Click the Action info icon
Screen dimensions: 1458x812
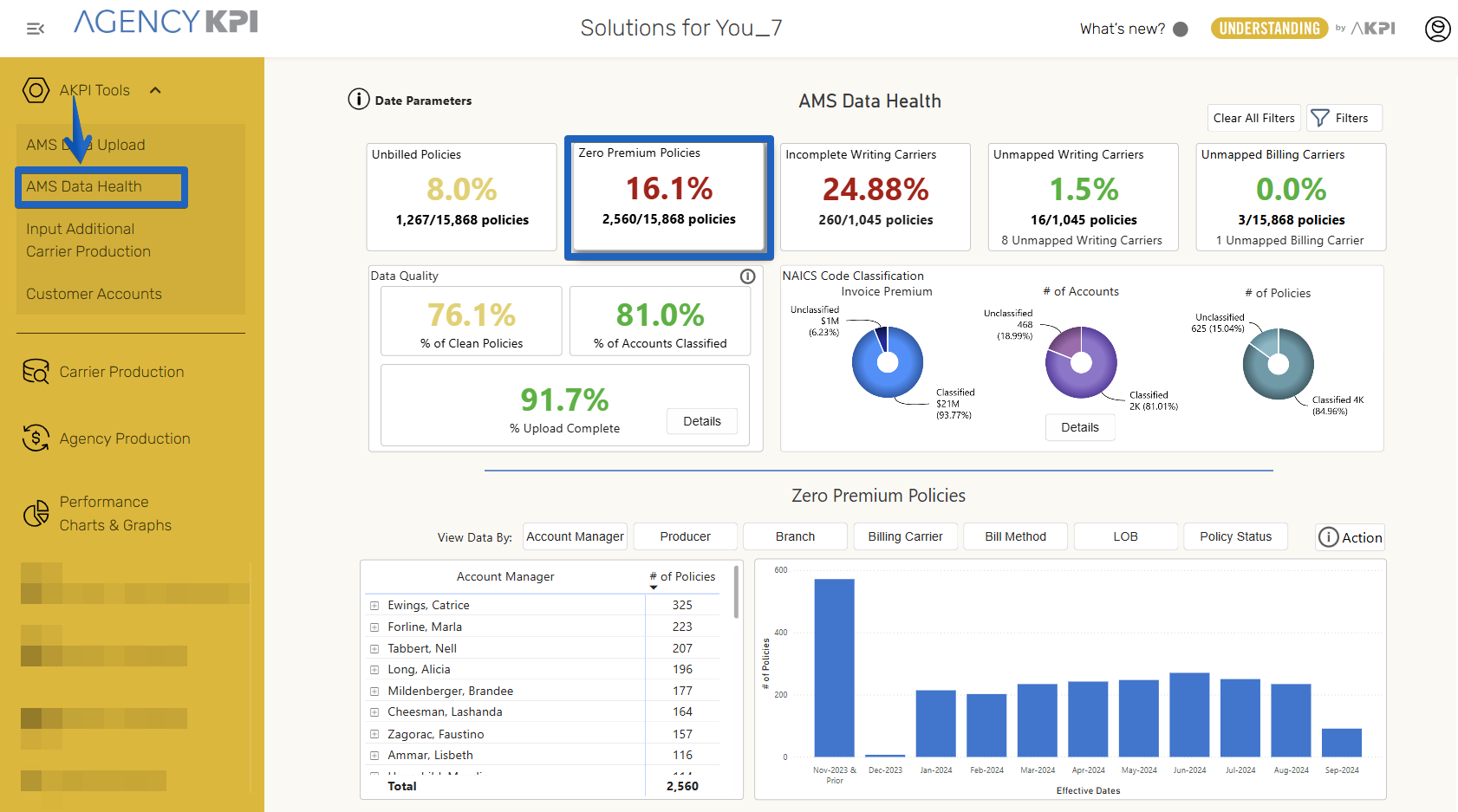pyautogui.click(x=1328, y=537)
